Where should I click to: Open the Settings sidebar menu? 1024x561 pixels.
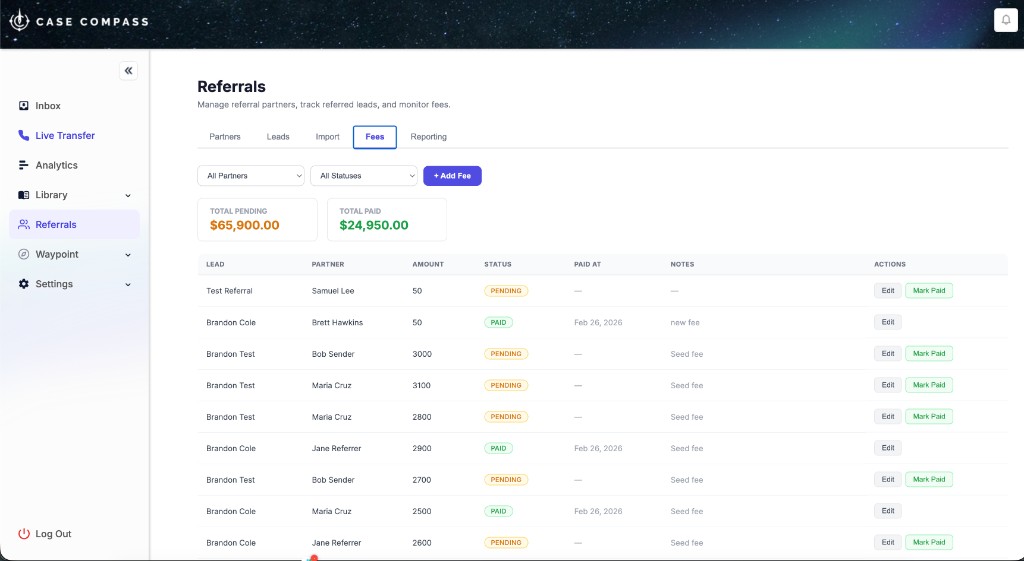point(74,284)
